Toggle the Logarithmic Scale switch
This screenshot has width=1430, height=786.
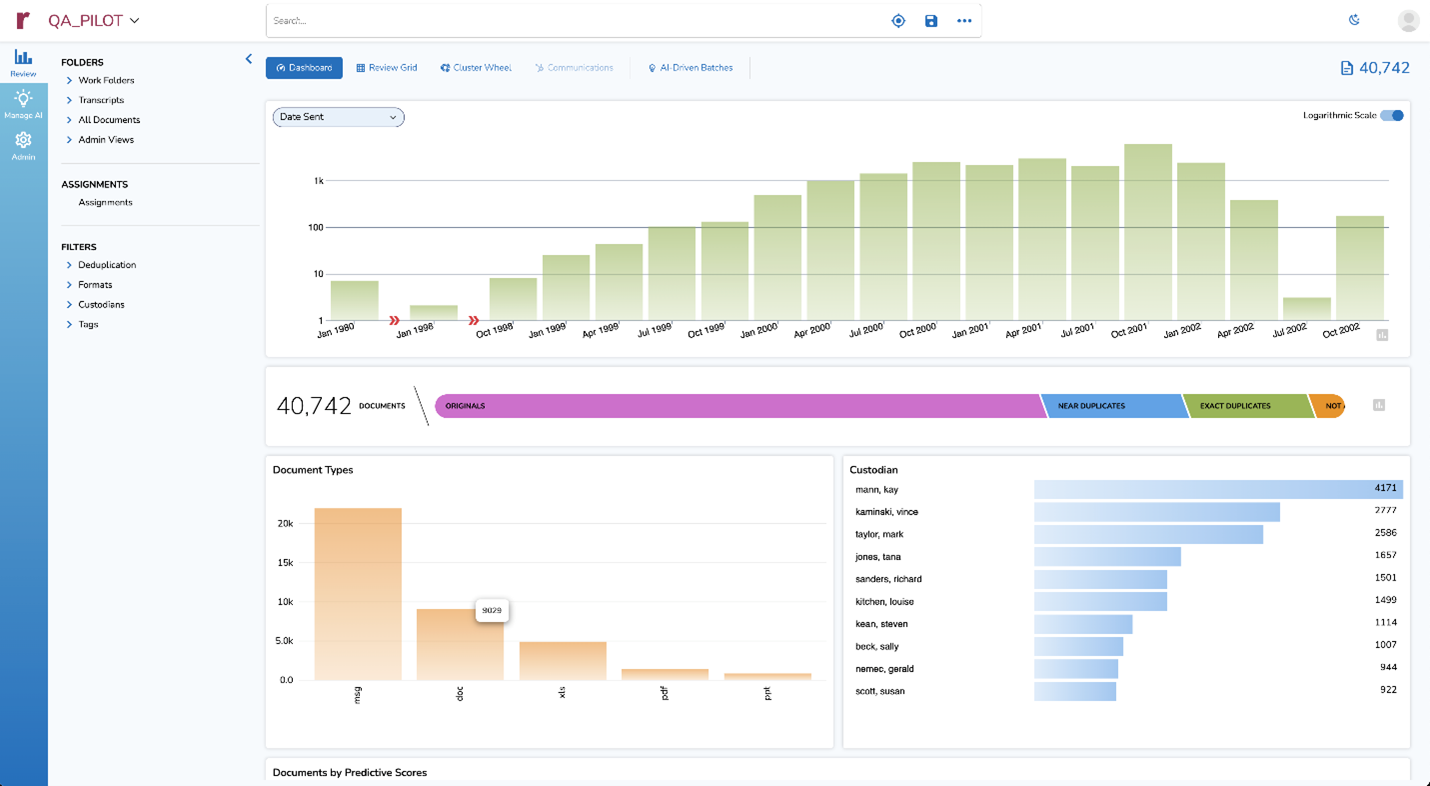pyautogui.click(x=1392, y=115)
